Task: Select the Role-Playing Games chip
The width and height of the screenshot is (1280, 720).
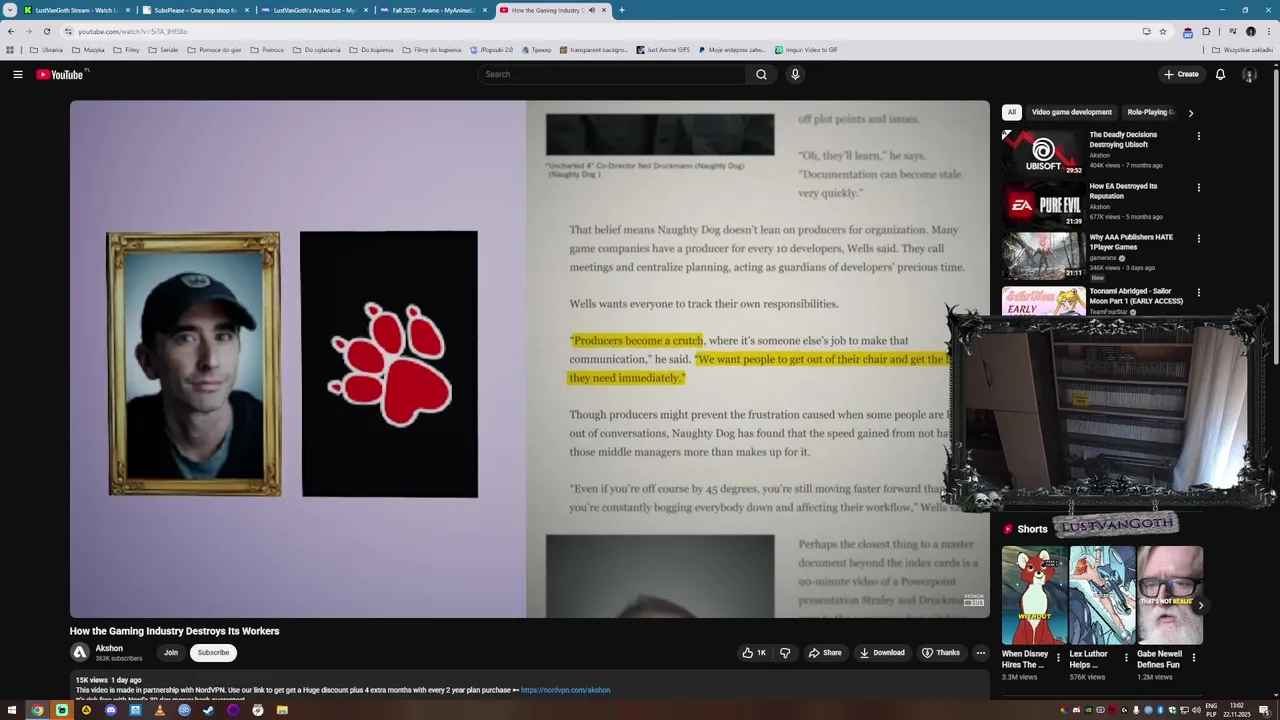Action: click(1150, 112)
